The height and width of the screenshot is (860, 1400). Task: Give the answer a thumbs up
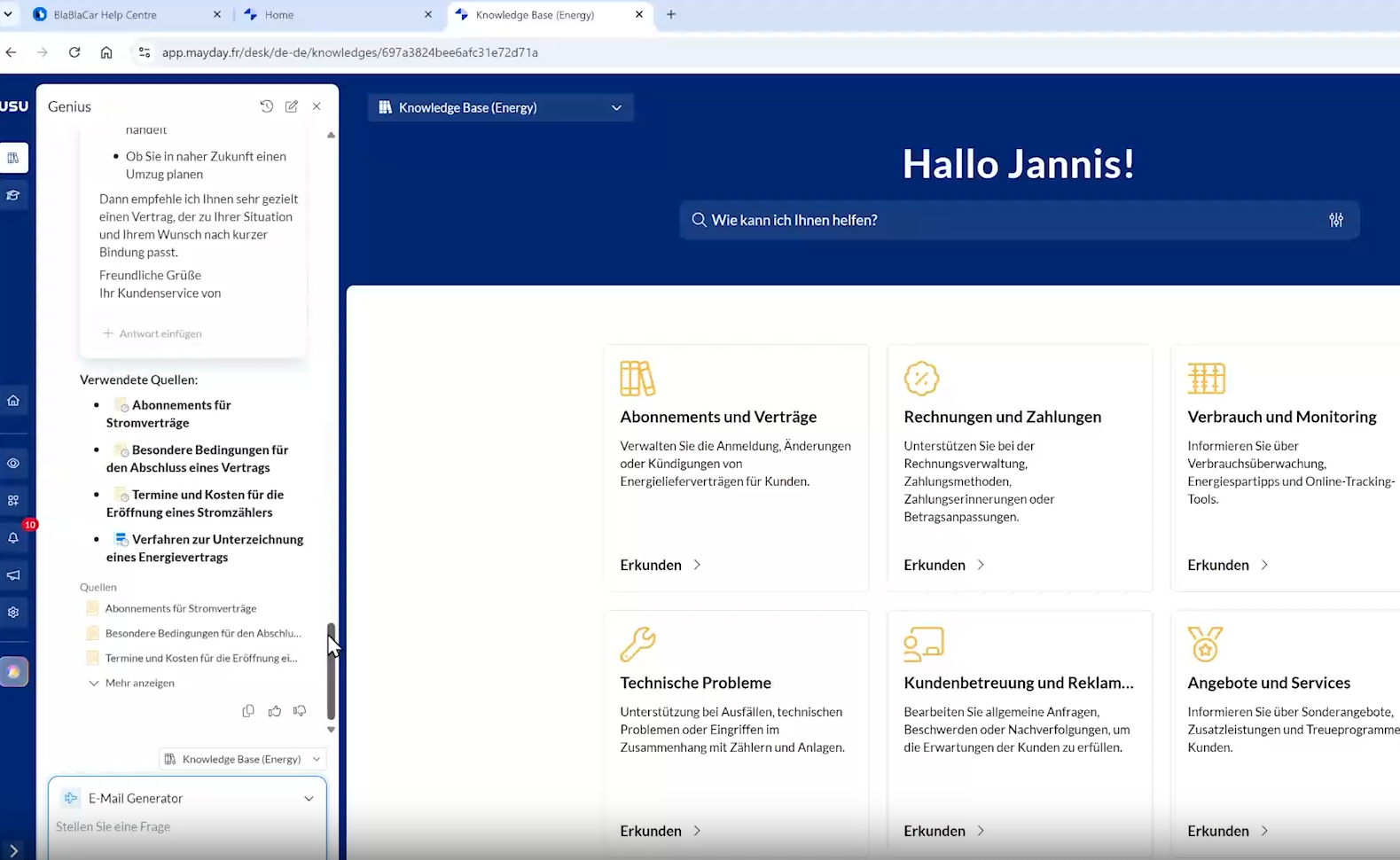275,711
